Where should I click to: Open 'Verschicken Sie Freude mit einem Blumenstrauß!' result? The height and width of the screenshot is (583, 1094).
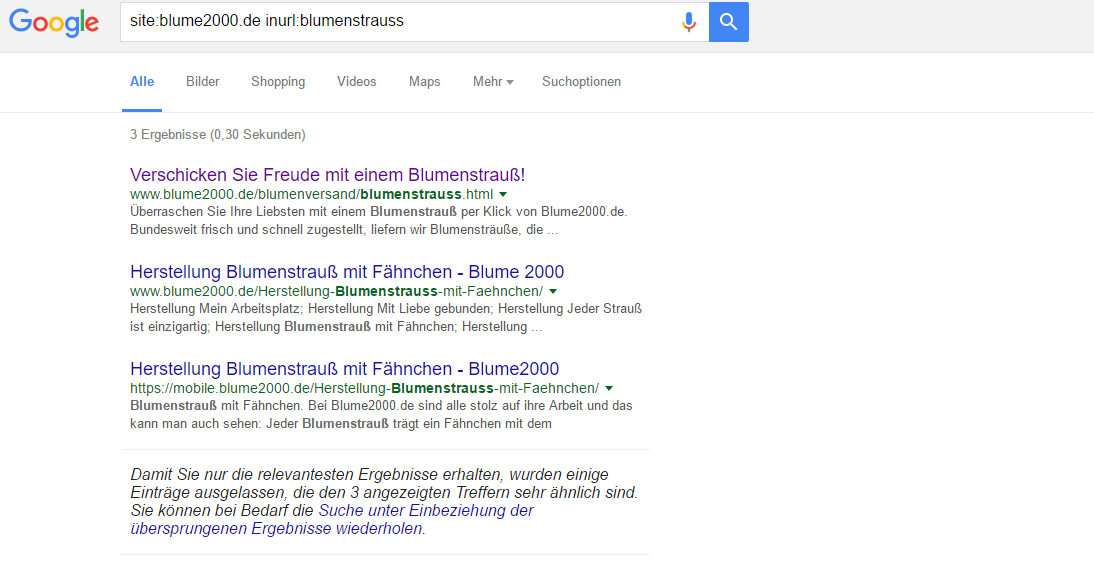tap(327, 174)
